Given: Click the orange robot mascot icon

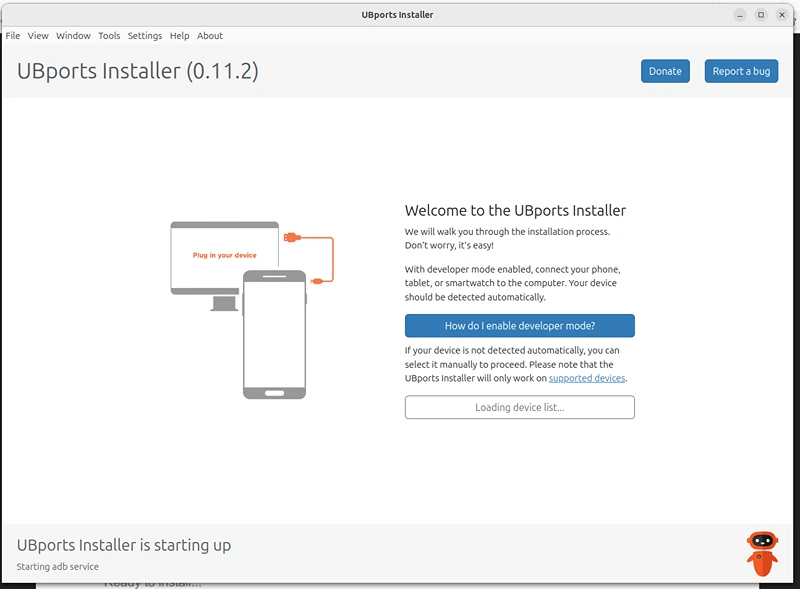Looking at the screenshot, I should (x=762, y=553).
